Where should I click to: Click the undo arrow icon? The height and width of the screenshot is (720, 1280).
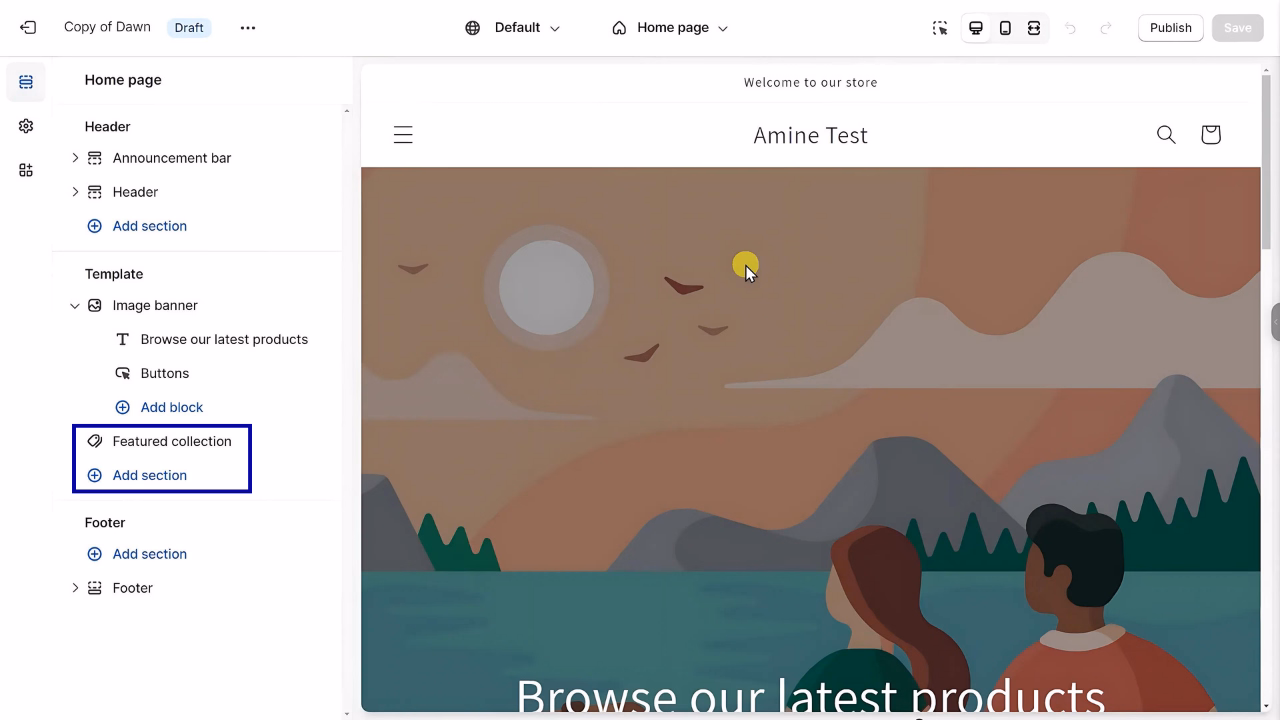coord(1070,28)
